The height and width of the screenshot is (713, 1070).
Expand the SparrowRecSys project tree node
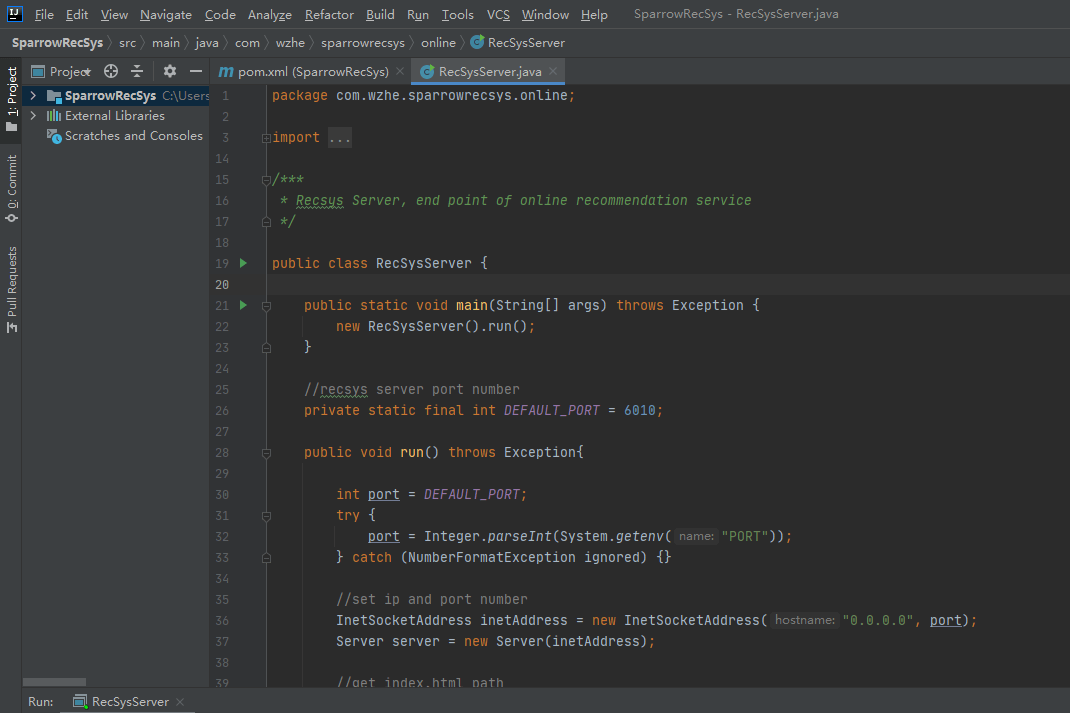pyautogui.click(x=33, y=96)
